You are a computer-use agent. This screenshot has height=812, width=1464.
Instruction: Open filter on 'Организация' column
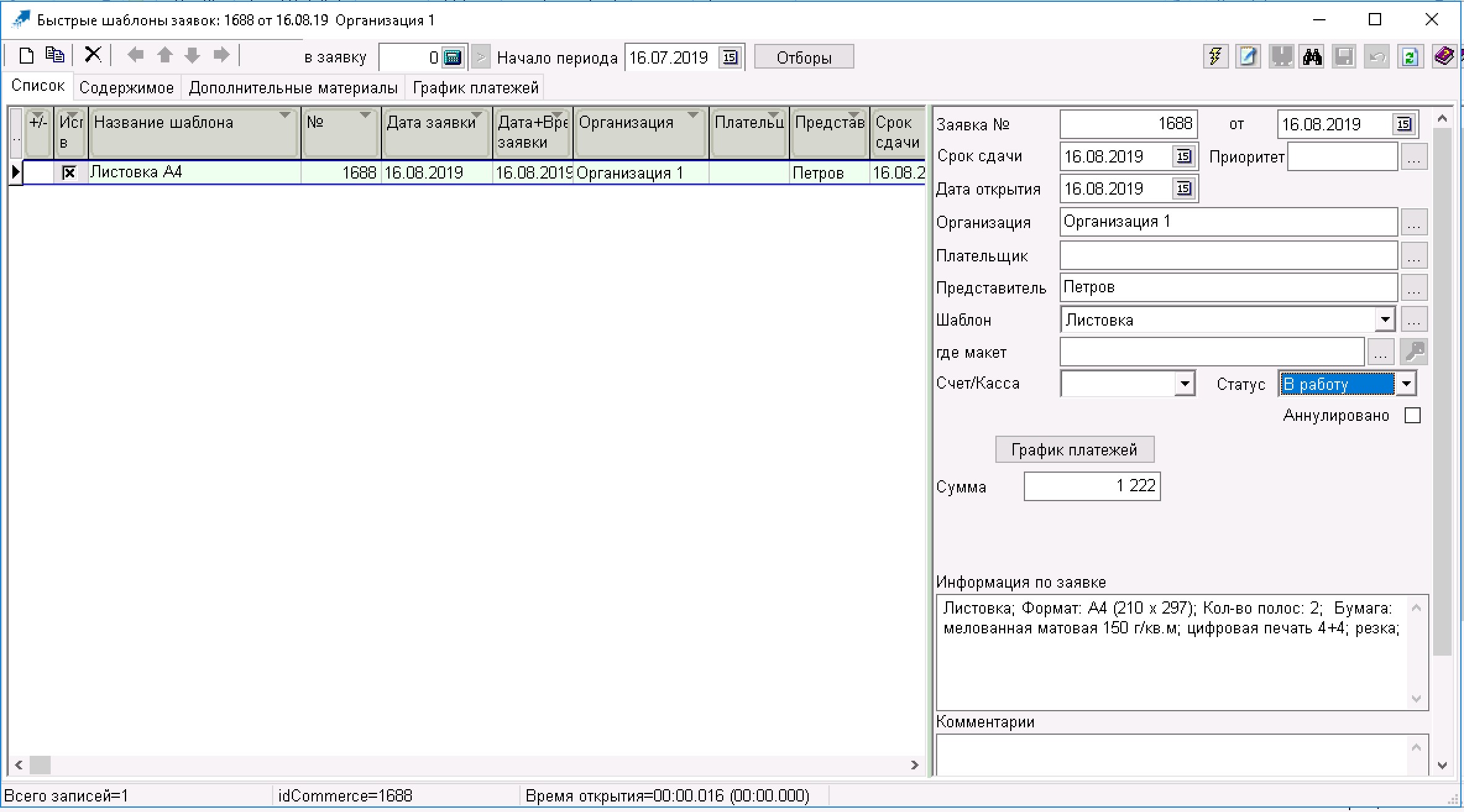(x=693, y=116)
